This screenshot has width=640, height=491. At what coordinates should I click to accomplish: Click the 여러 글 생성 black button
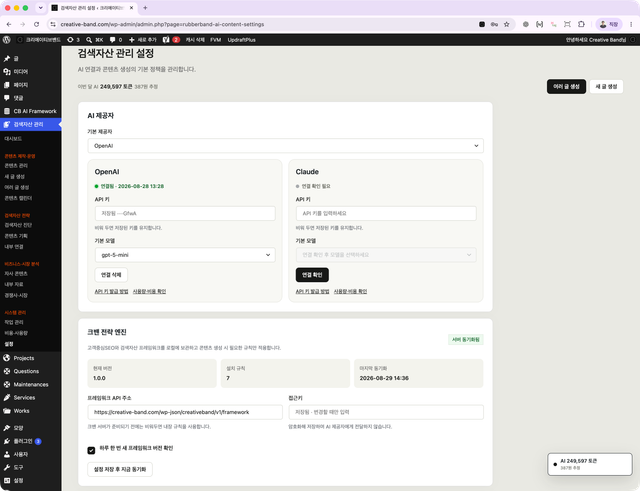pyautogui.click(x=566, y=87)
